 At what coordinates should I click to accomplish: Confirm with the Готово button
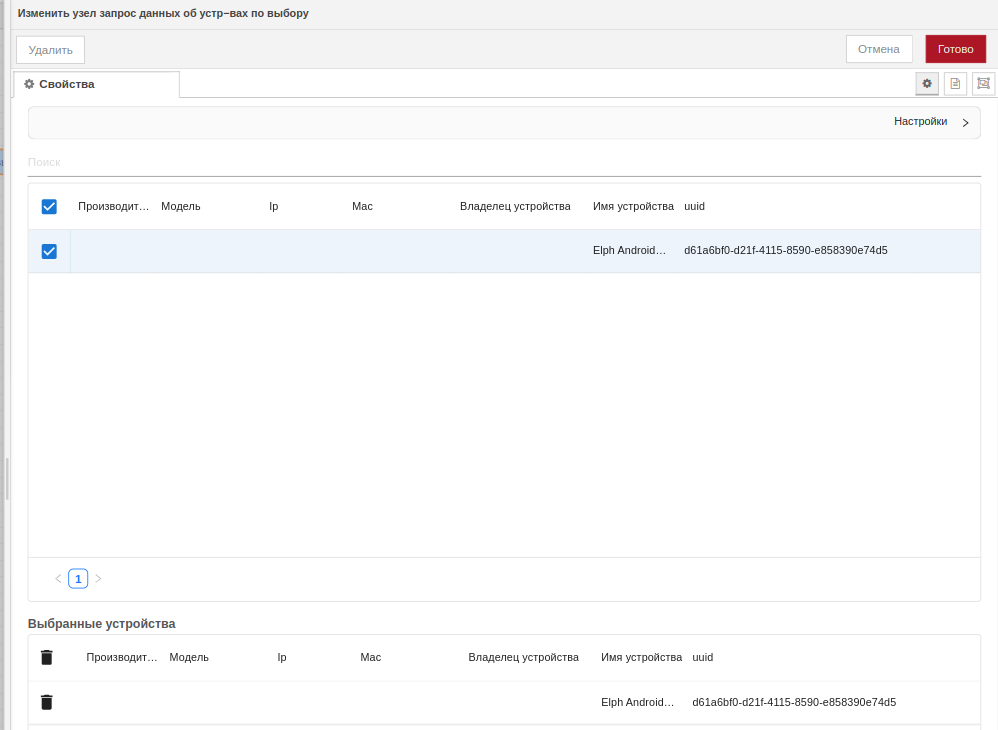coord(955,49)
